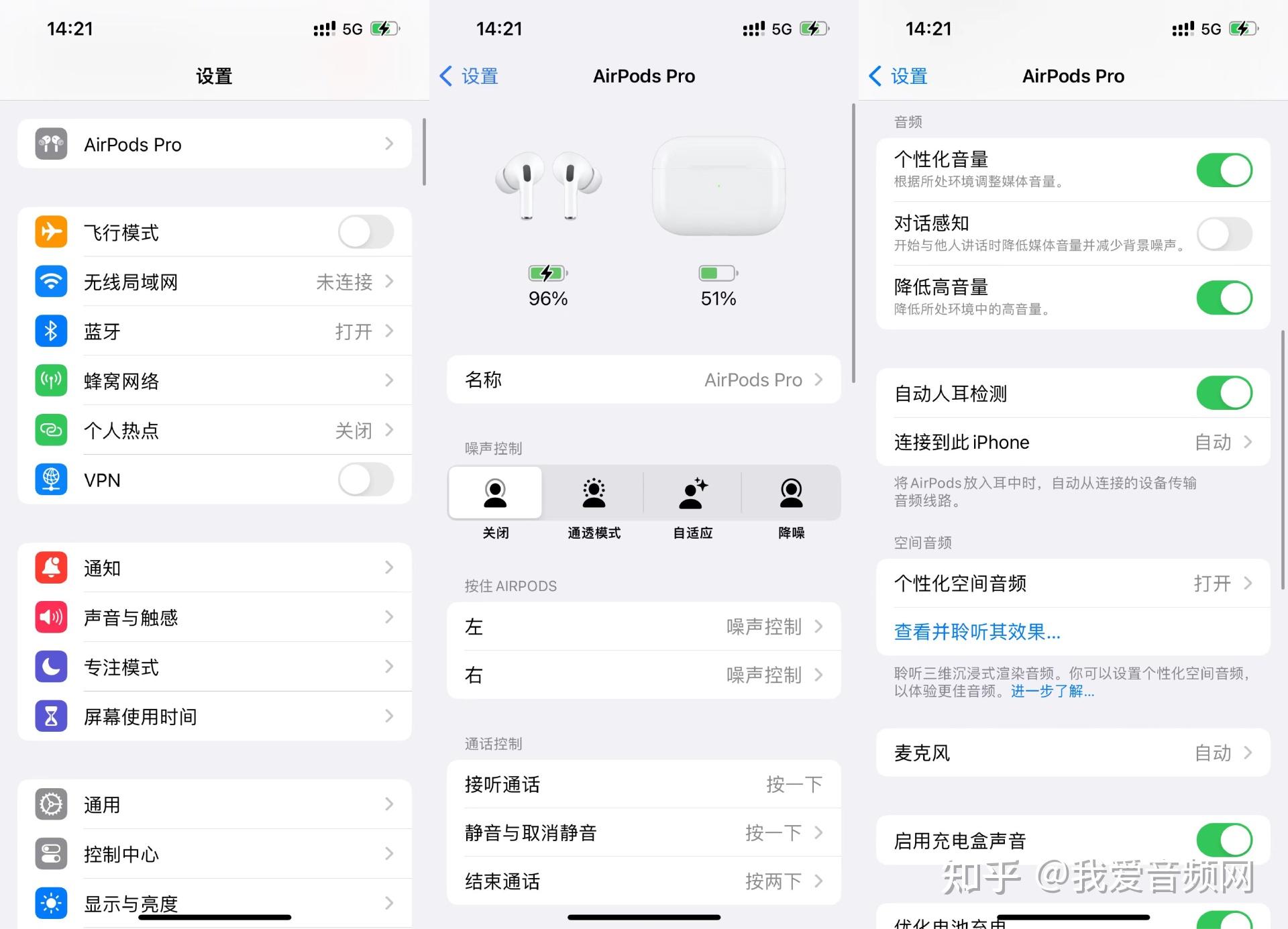
Task: Tap the 专注模式 crescent moon icon
Action: pos(50,667)
